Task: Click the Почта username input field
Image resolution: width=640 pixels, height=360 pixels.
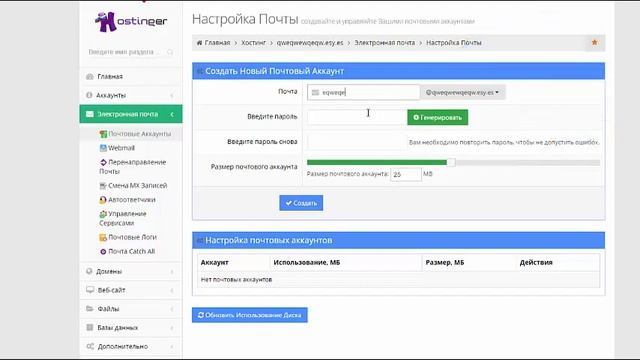Action: click(x=363, y=92)
